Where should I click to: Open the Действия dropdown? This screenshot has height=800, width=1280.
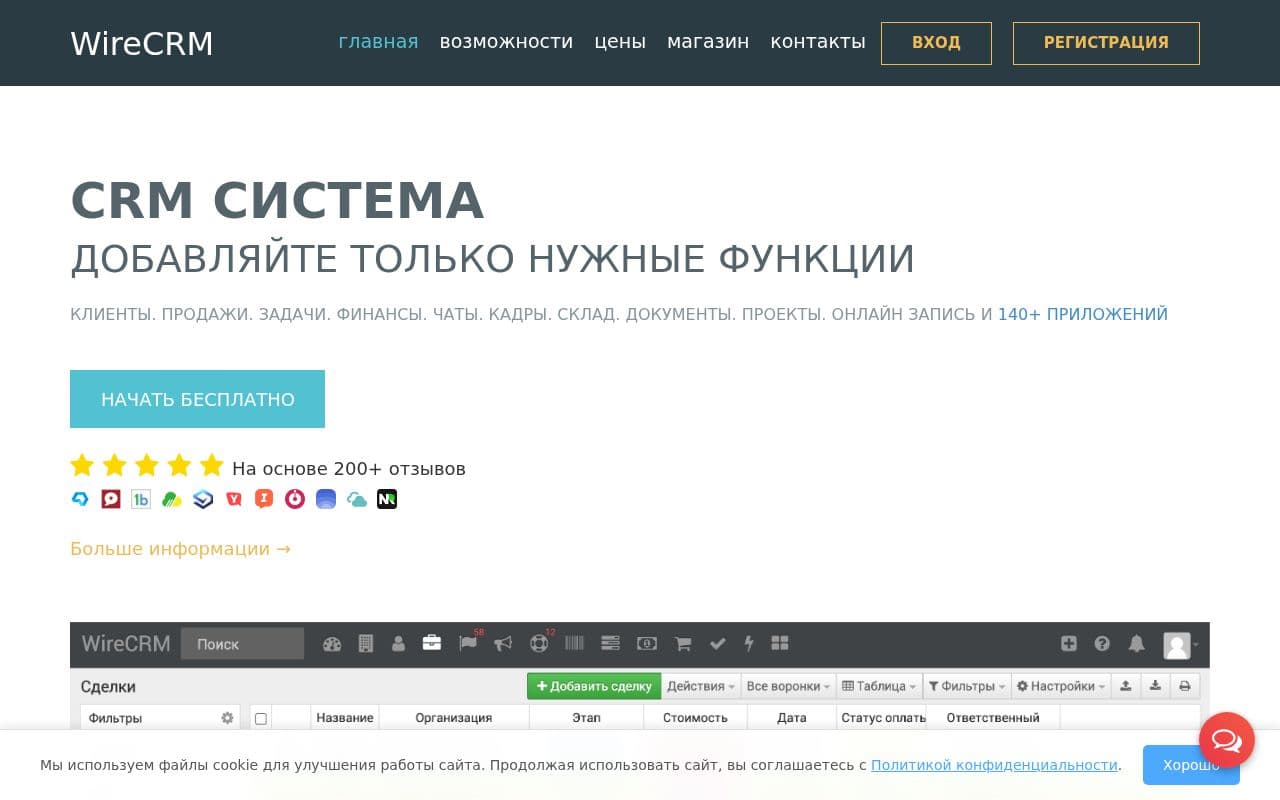(700, 686)
